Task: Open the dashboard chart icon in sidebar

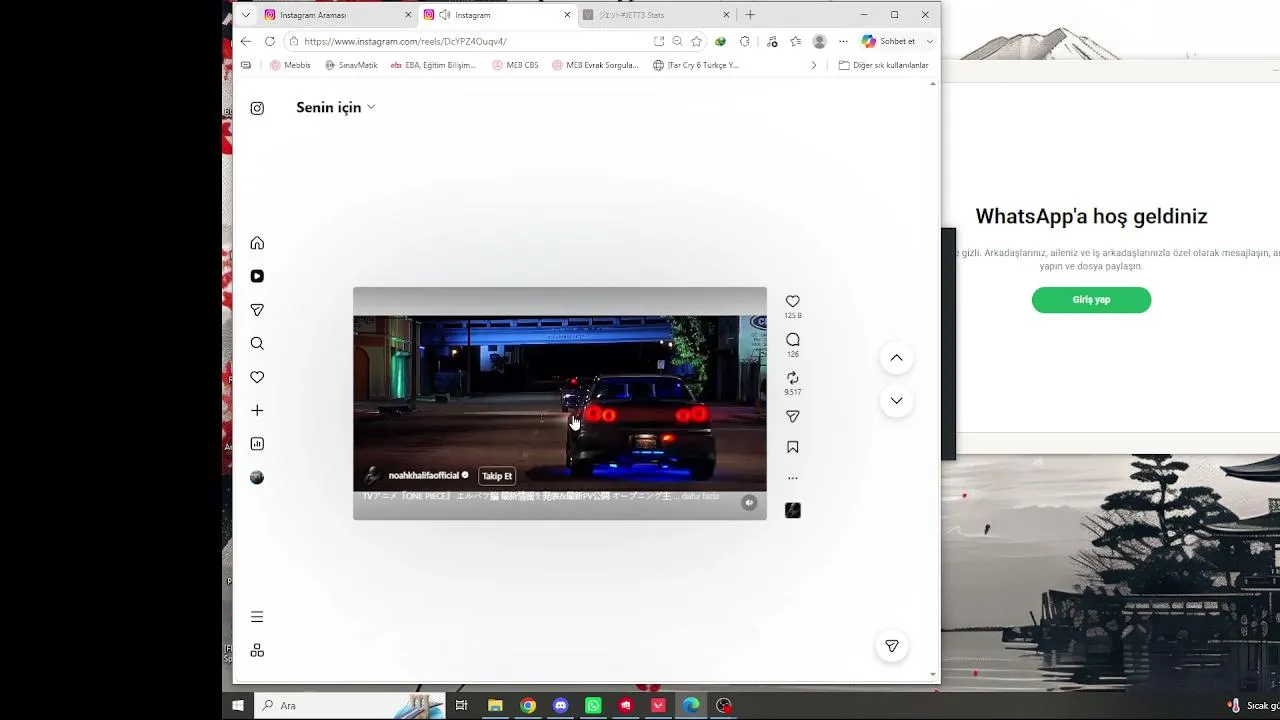Action: (x=257, y=444)
